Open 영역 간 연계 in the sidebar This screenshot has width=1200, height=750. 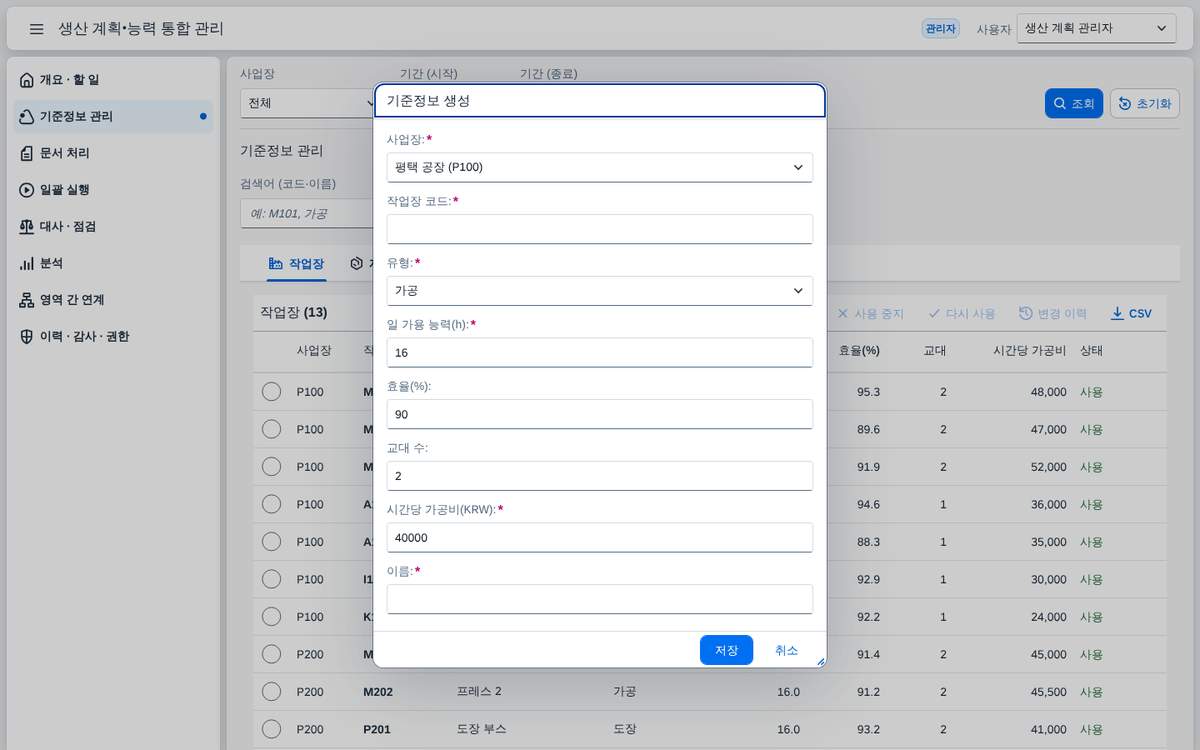pos(113,300)
